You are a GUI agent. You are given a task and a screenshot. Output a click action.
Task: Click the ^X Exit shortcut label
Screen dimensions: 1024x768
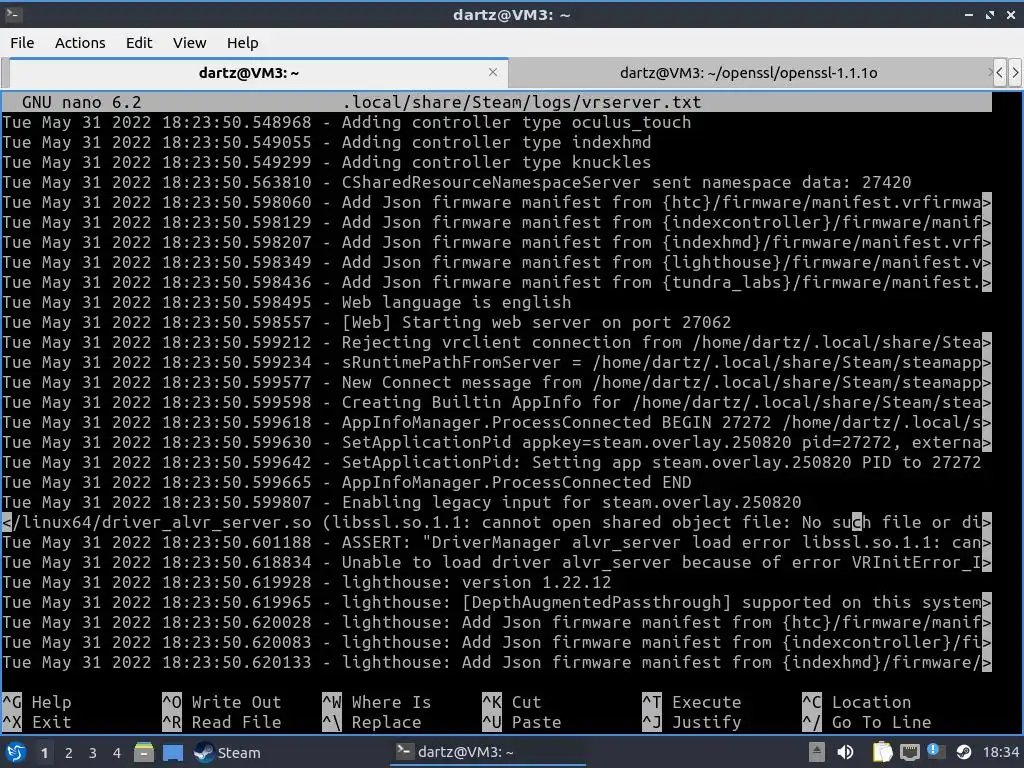pos(37,722)
